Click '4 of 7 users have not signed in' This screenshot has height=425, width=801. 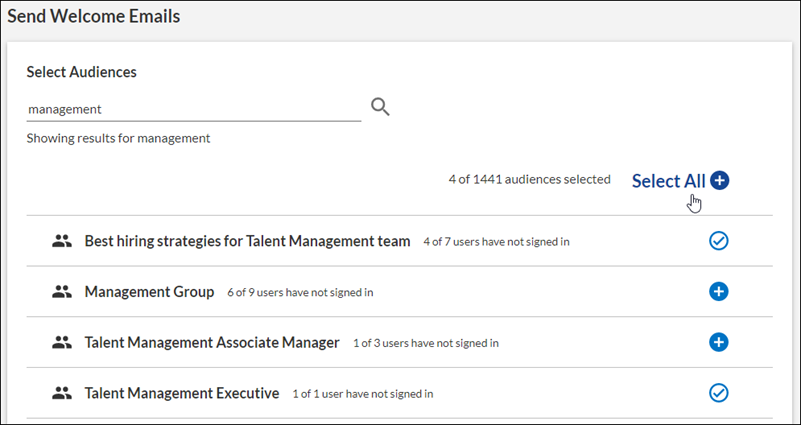[x=496, y=242]
